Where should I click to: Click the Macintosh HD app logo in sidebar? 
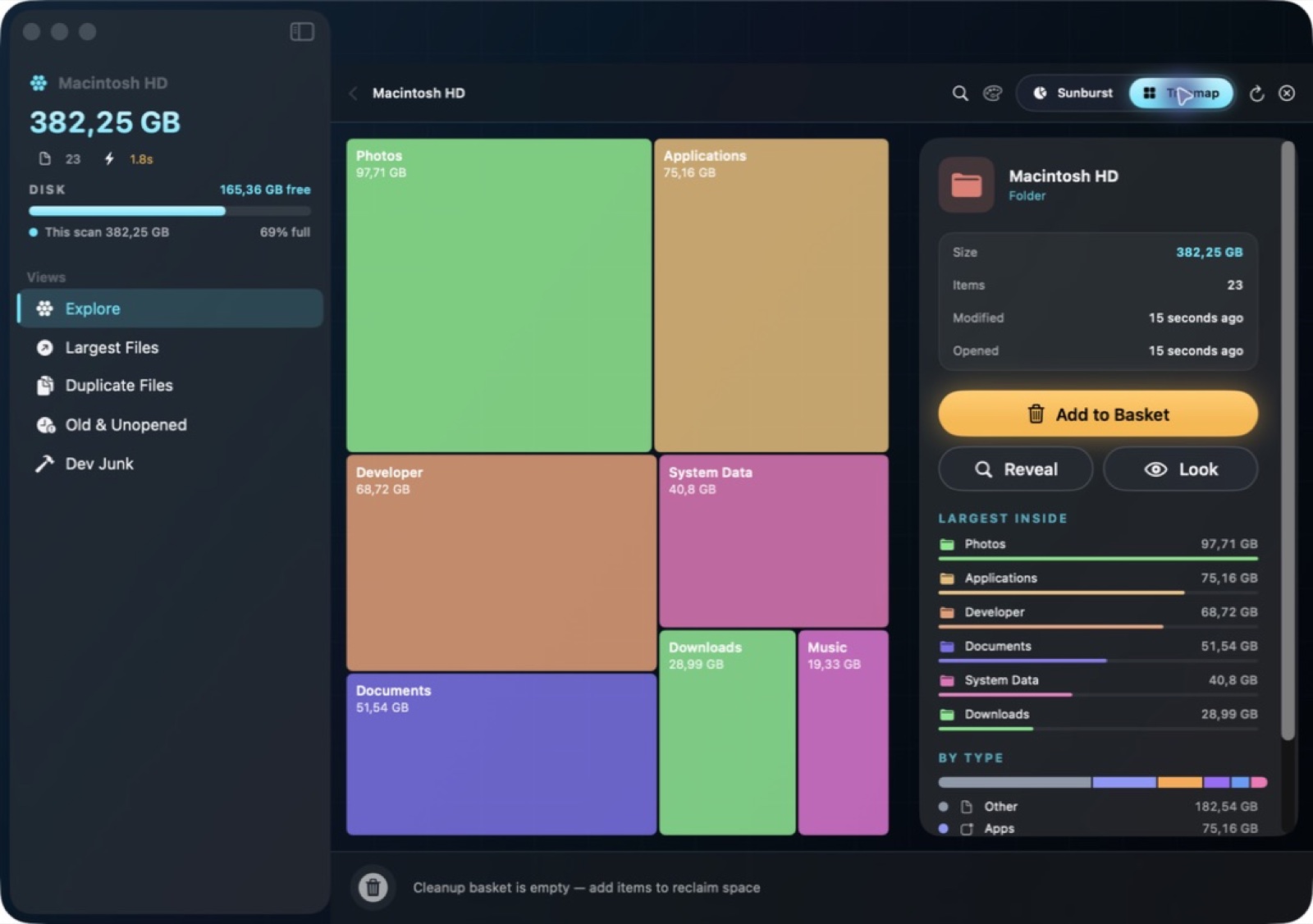coord(39,83)
